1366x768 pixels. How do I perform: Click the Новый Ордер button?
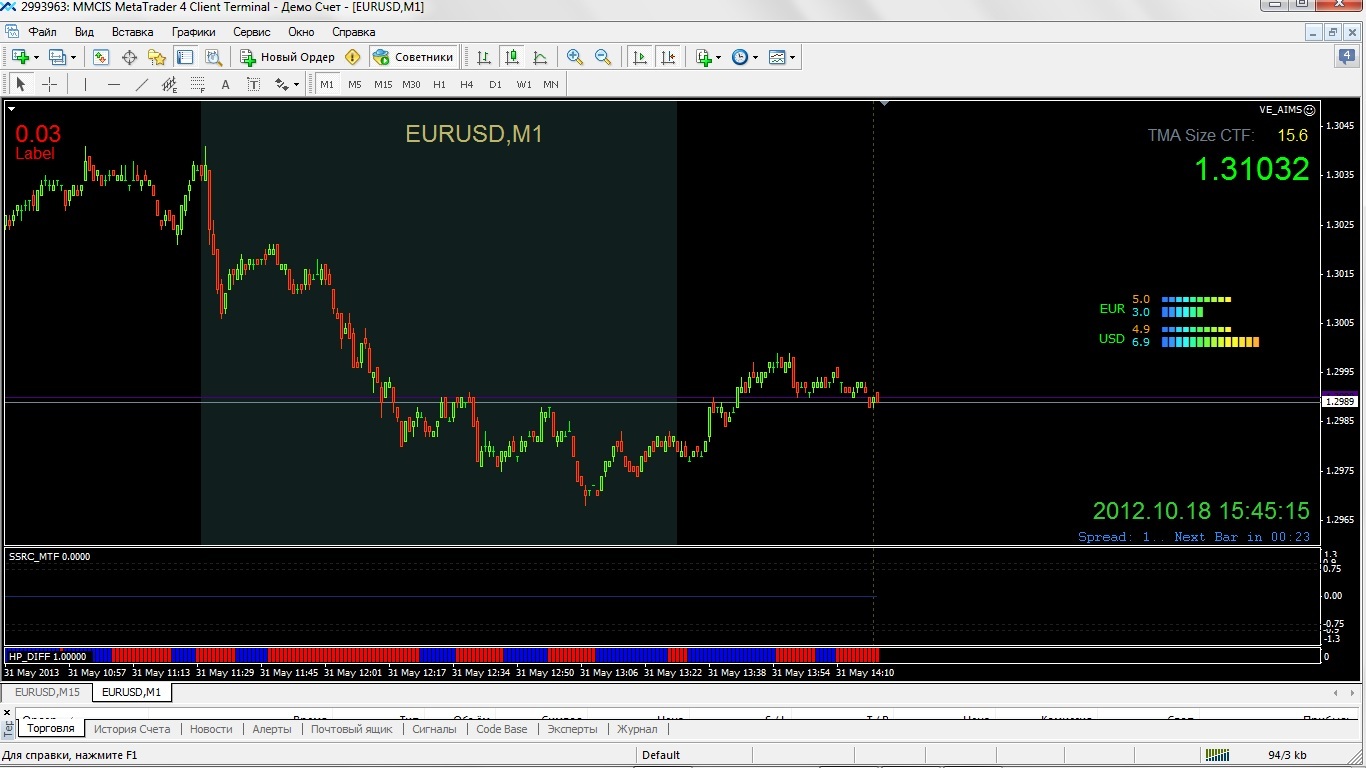click(287, 57)
